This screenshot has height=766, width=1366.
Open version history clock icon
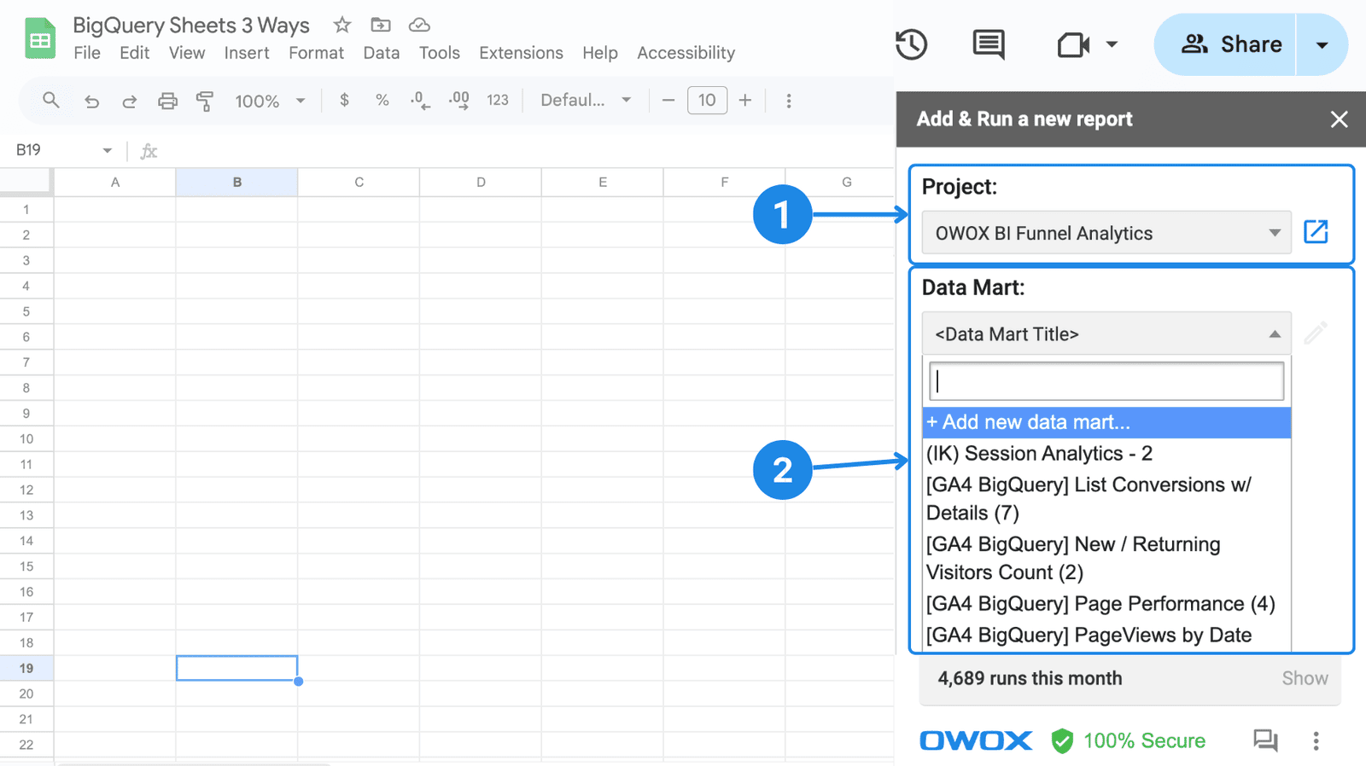(x=911, y=44)
